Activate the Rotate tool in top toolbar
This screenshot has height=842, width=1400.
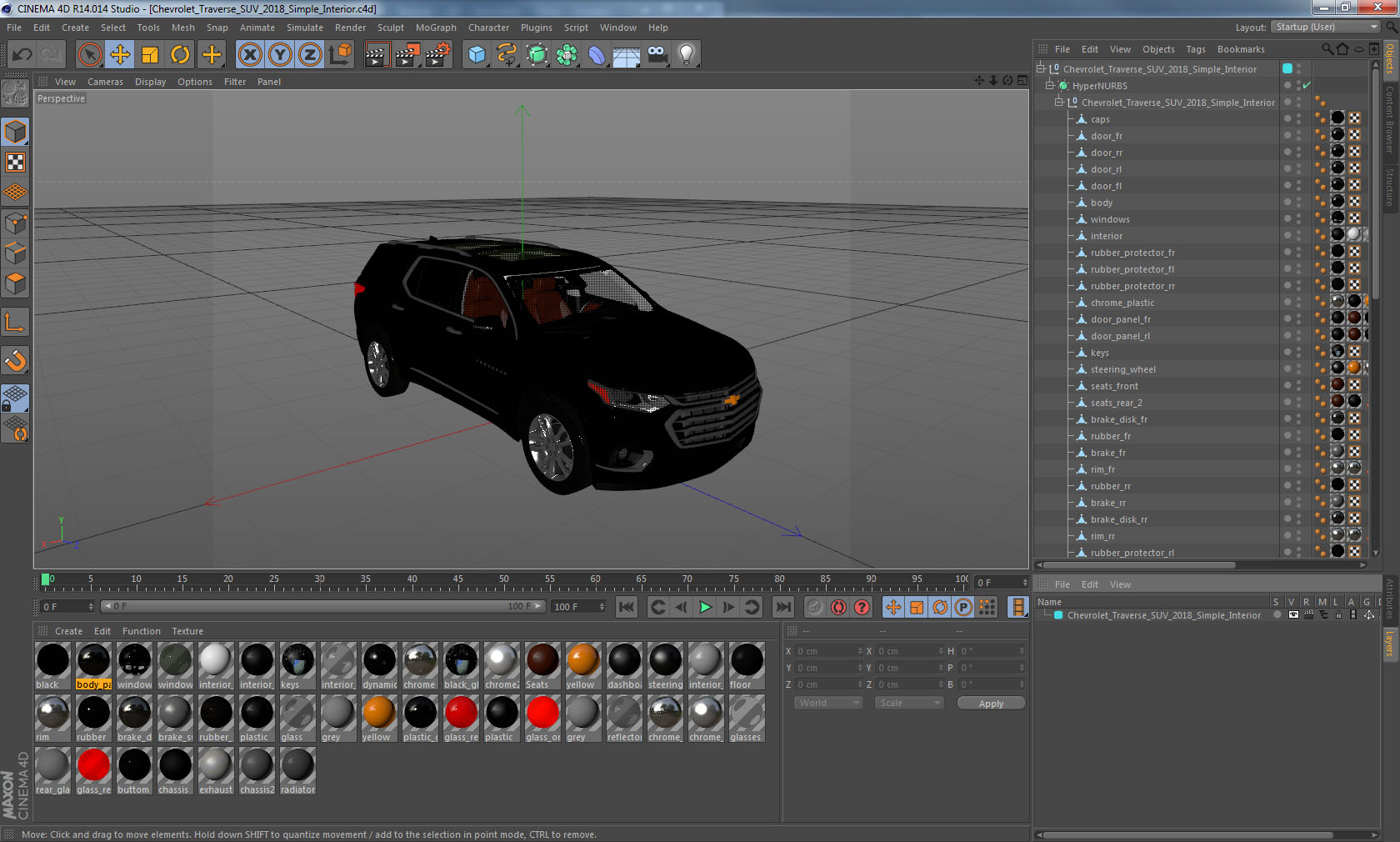[x=180, y=55]
